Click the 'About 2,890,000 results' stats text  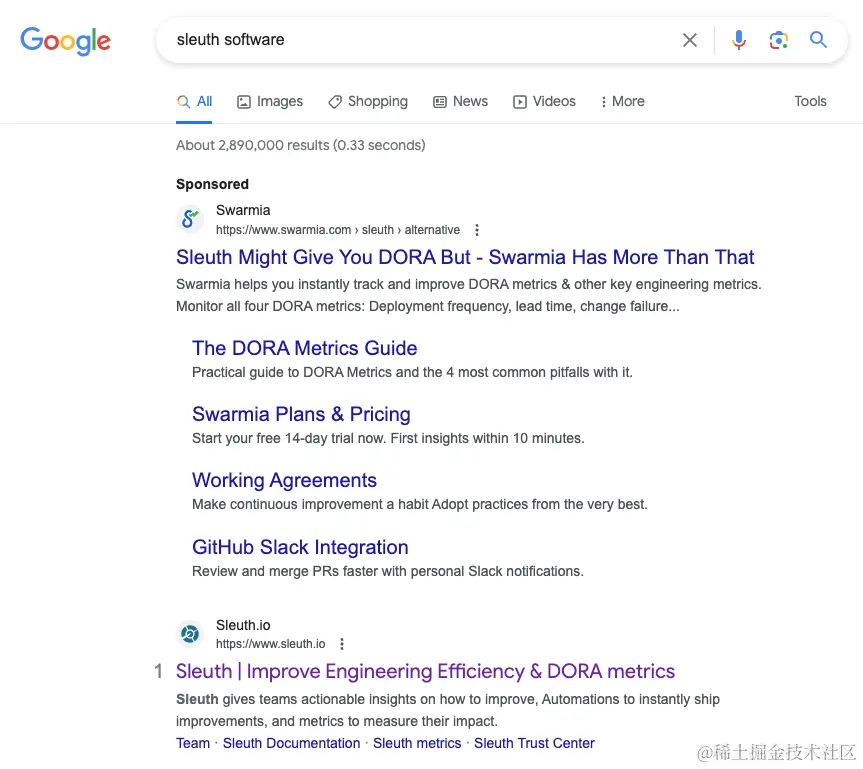coord(301,145)
